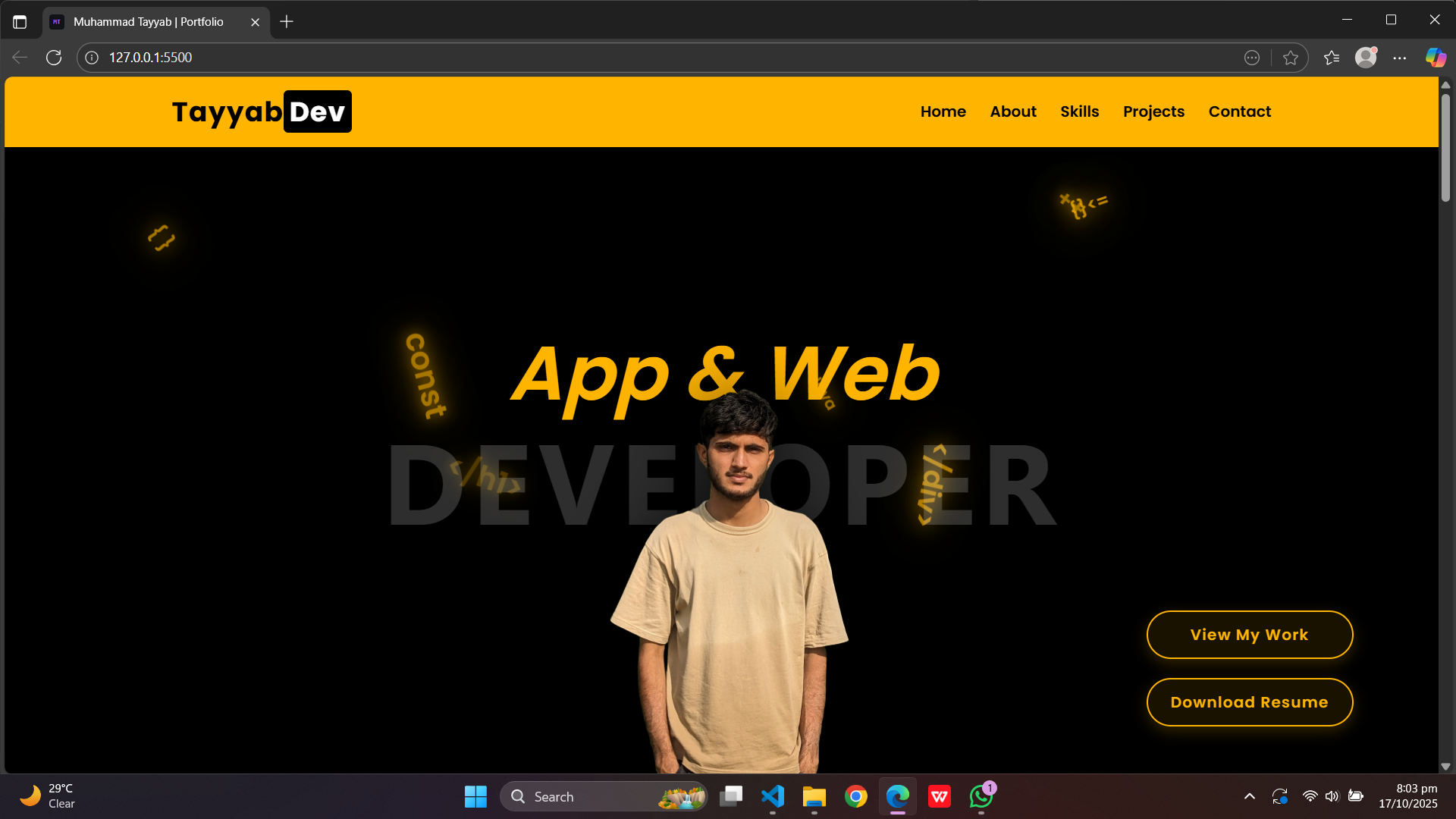This screenshot has width=1456, height=819.
Task: Toggle the favorites star for the current page
Action: [1291, 57]
